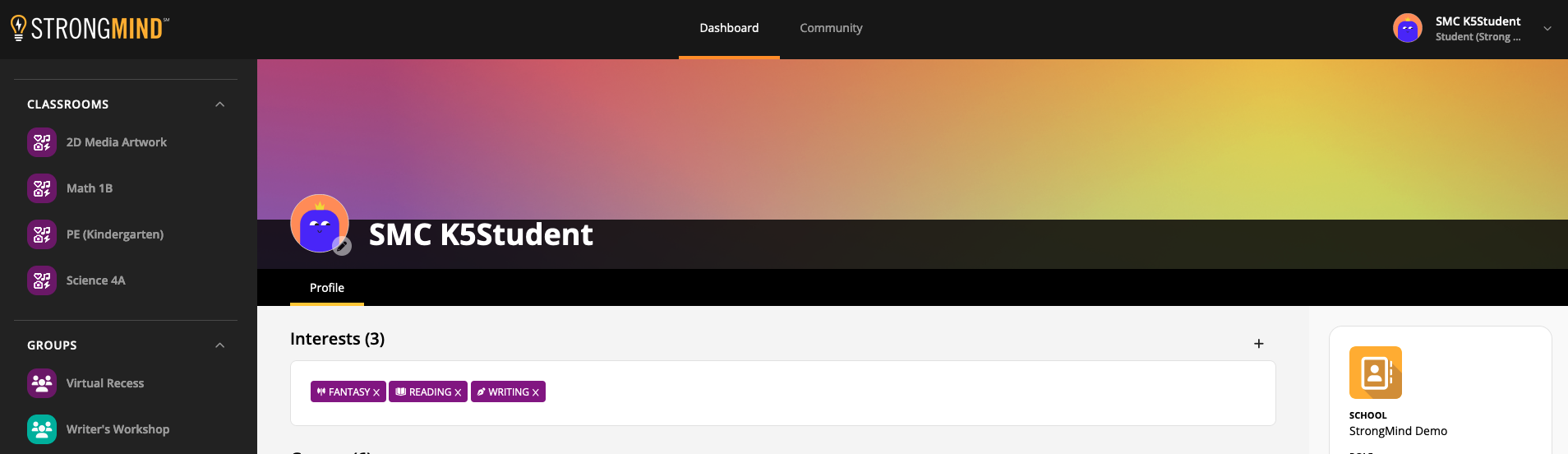Open PE (Kindergarten) link

115,234
